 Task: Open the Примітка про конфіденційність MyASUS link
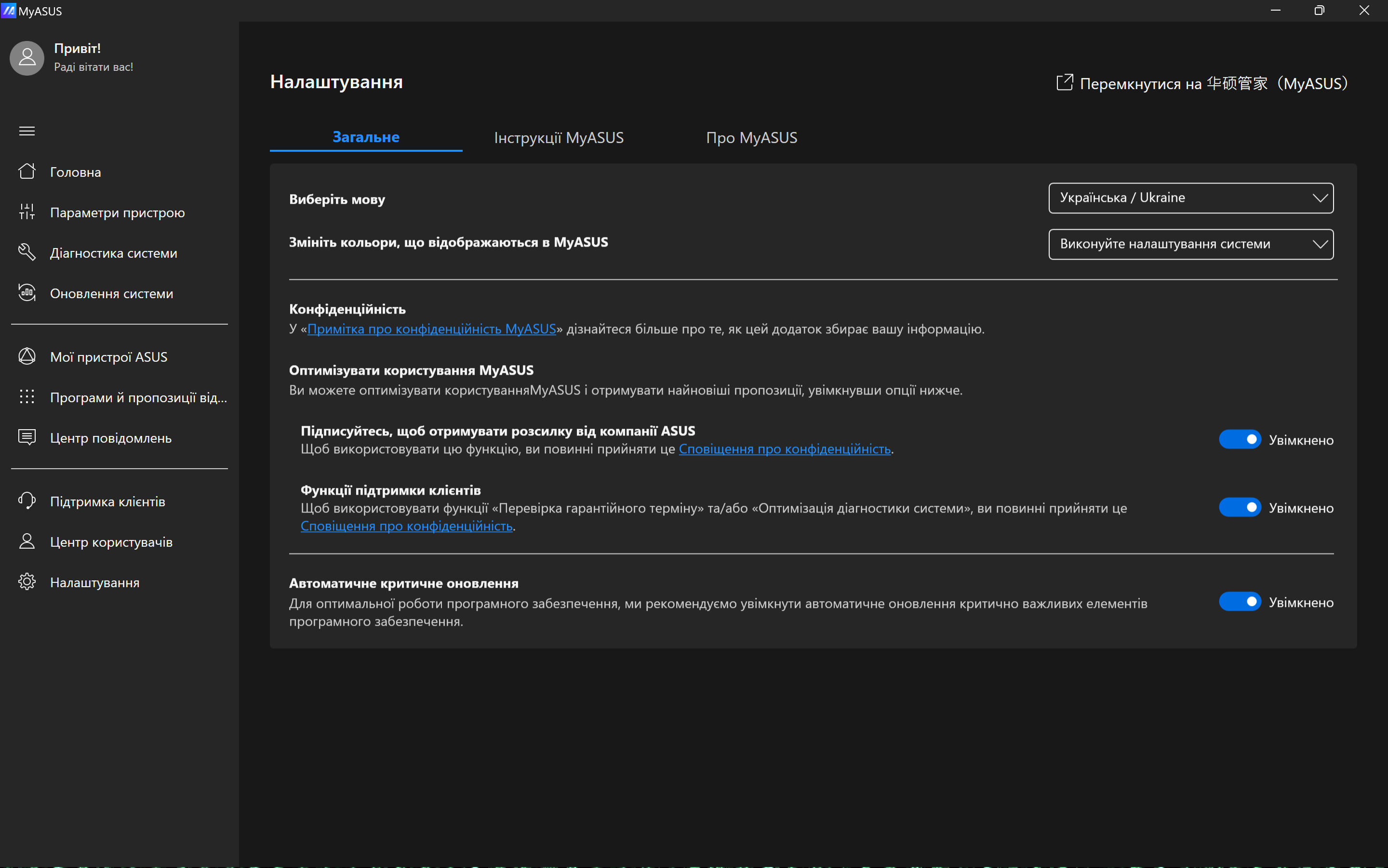tap(431, 329)
